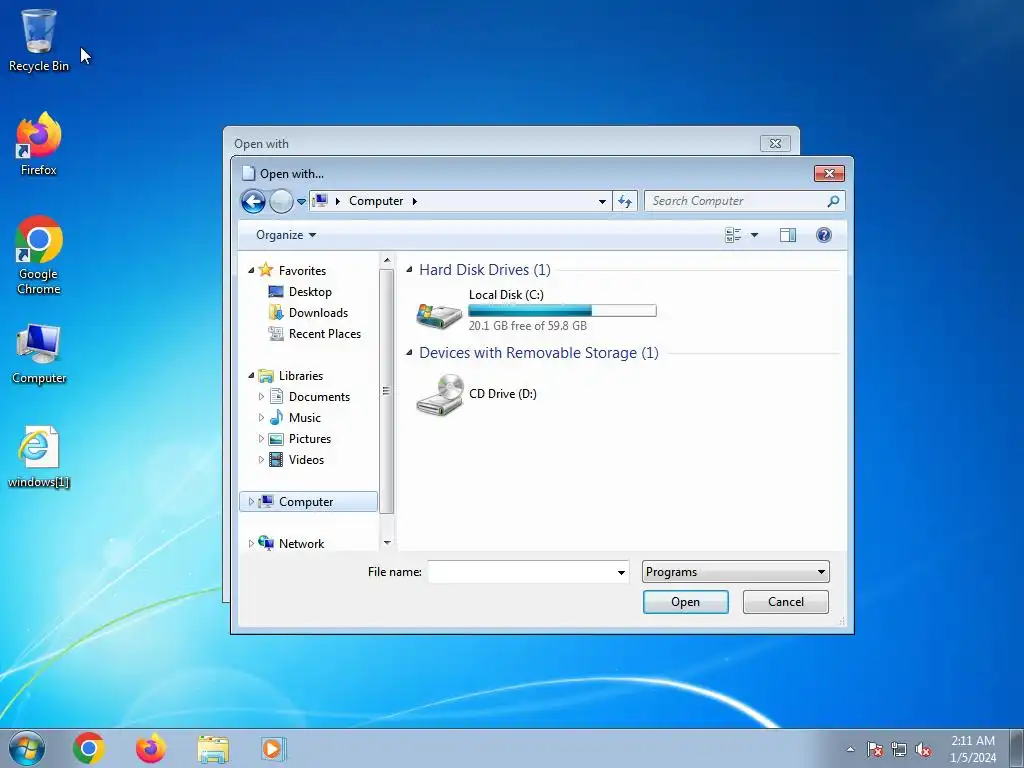Open the Recycle Bin desktop icon
The height and width of the screenshot is (768, 1024).
pos(39,40)
